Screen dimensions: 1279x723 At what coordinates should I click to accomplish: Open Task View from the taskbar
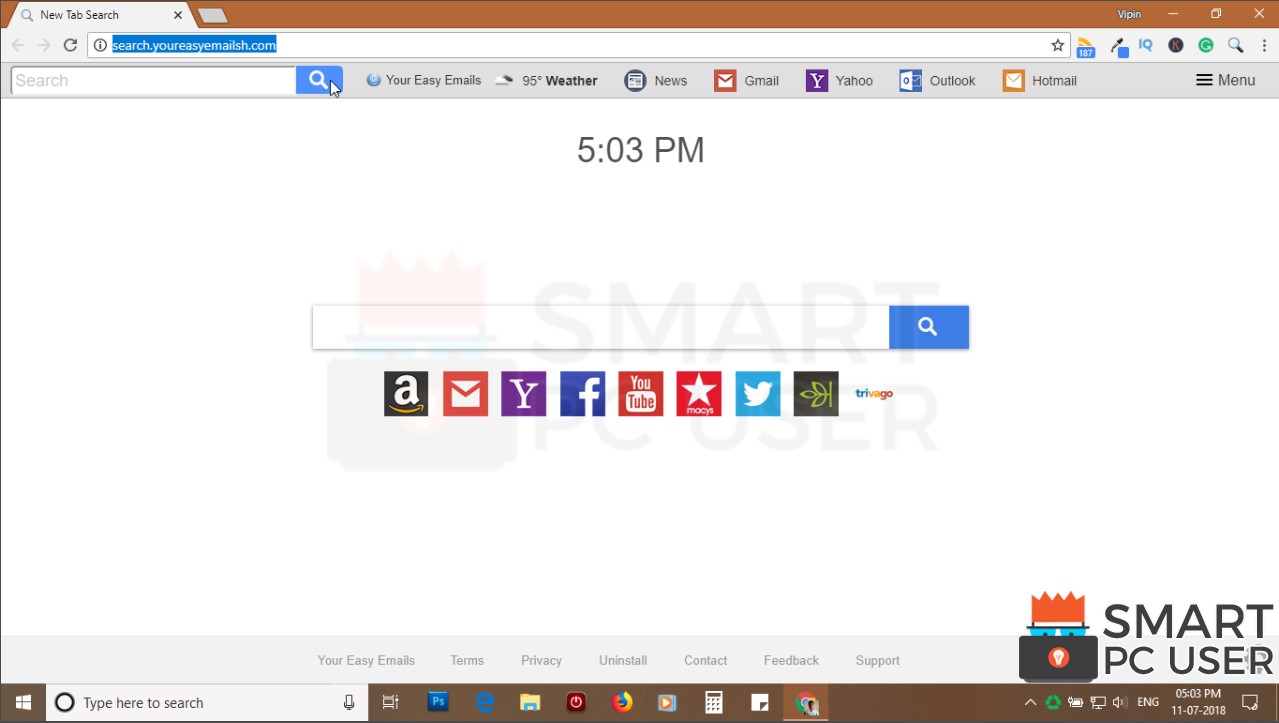(x=391, y=703)
